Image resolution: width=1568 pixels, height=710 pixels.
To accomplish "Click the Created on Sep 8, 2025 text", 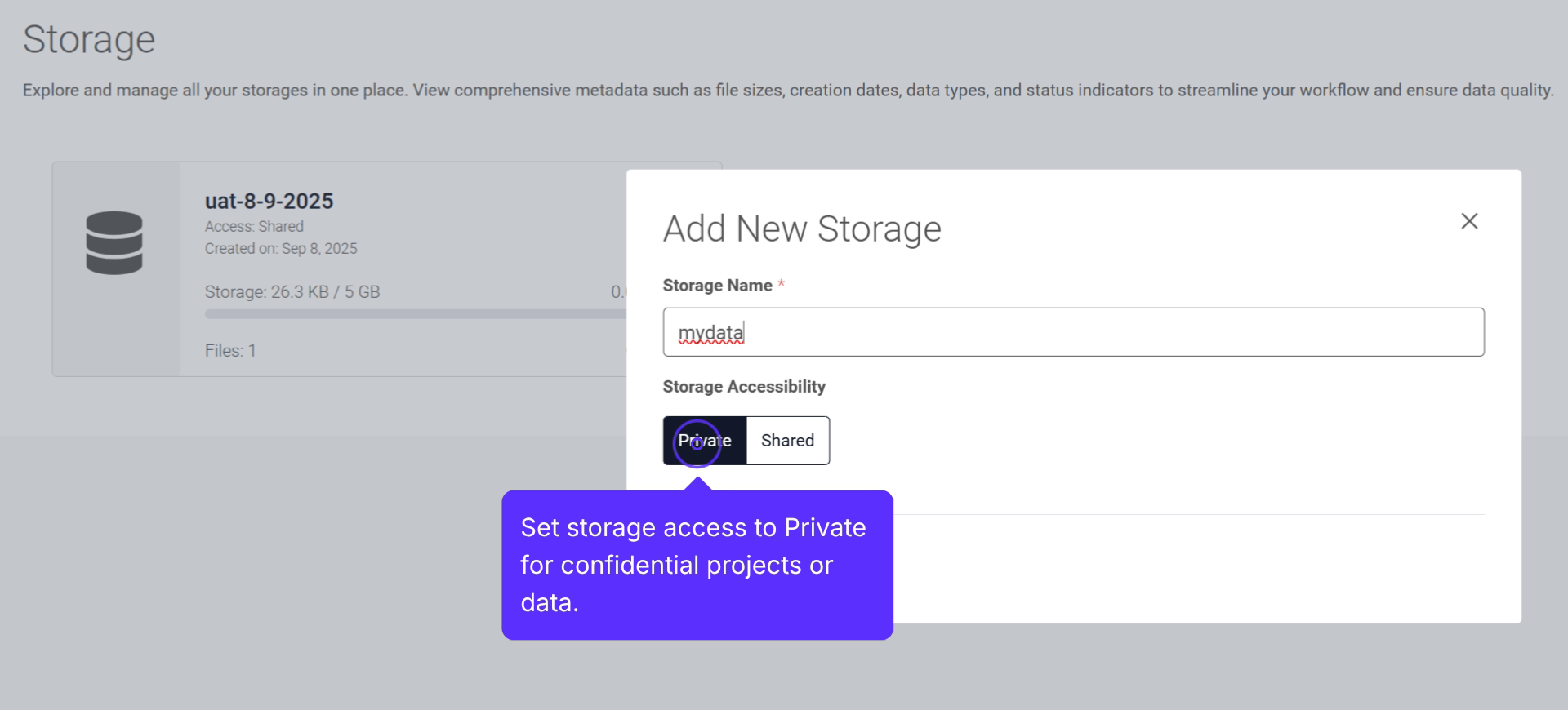I will 281,249.
